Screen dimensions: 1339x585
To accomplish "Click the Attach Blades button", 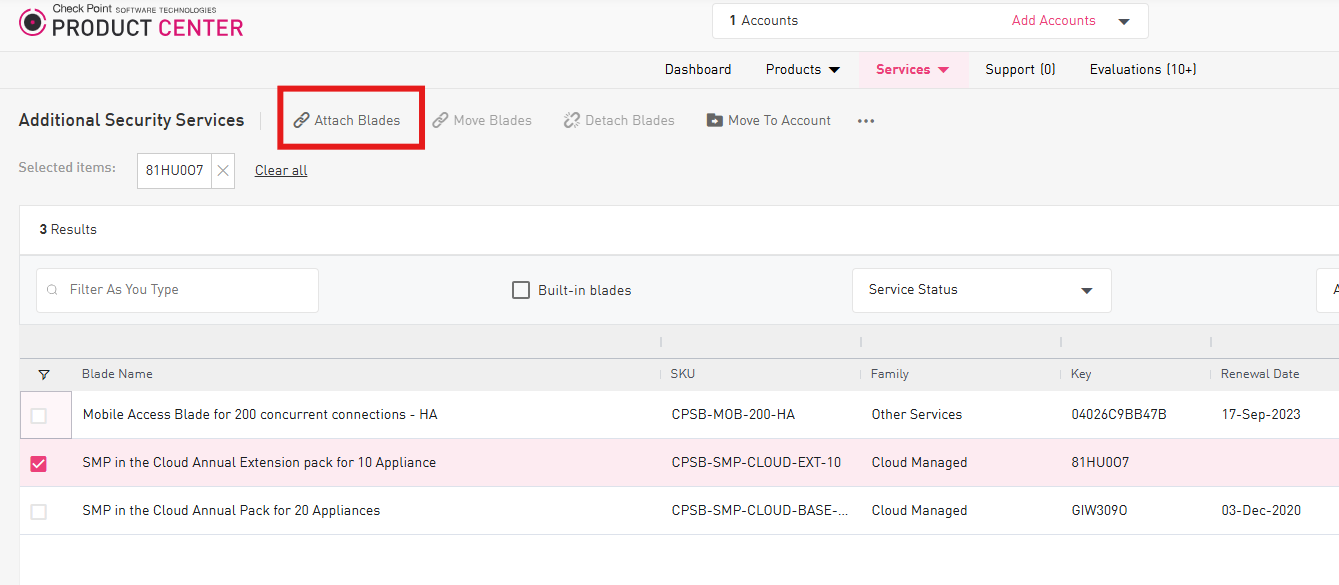I will [x=347, y=121].
